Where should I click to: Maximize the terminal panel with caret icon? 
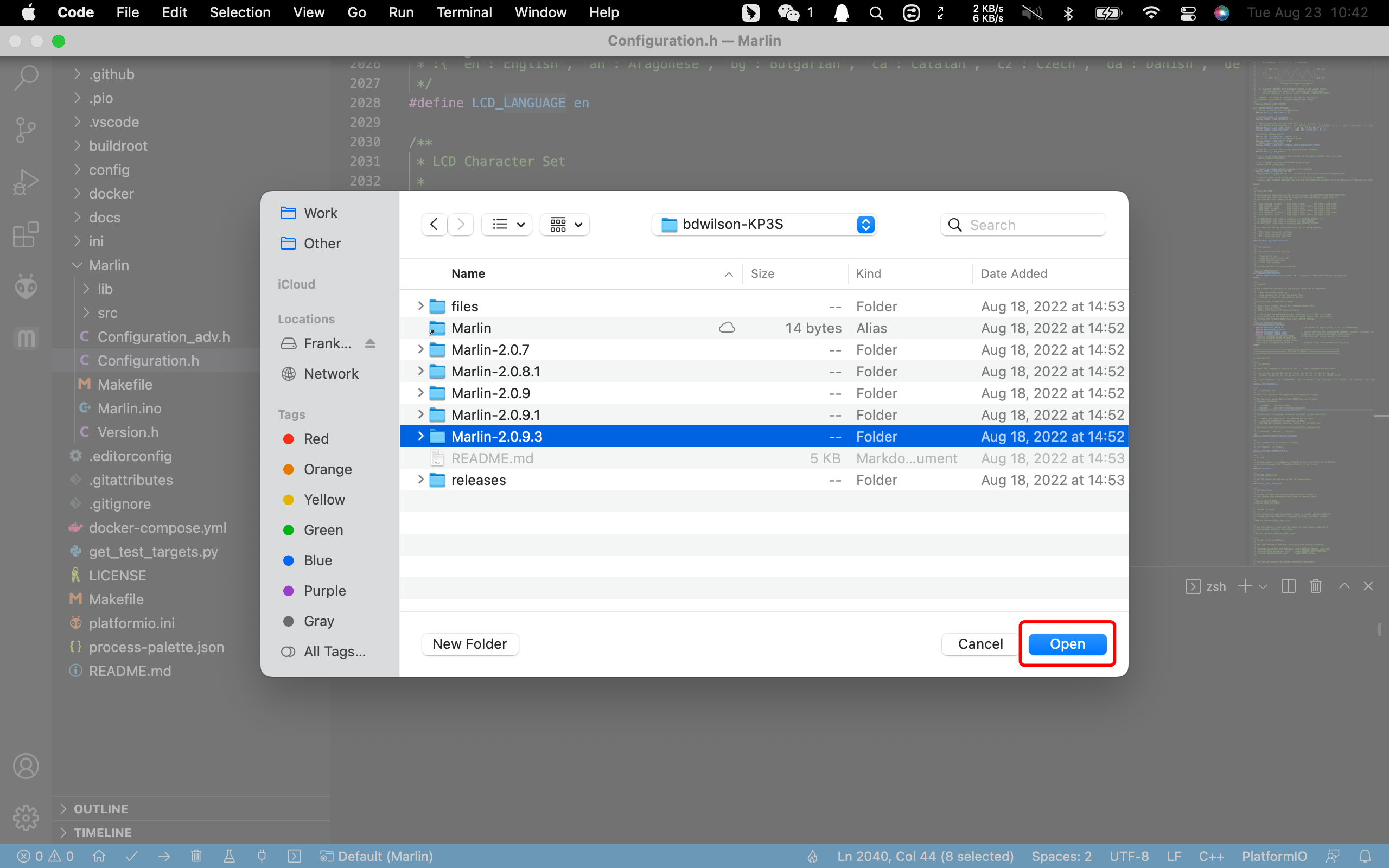pos(1344,586)
